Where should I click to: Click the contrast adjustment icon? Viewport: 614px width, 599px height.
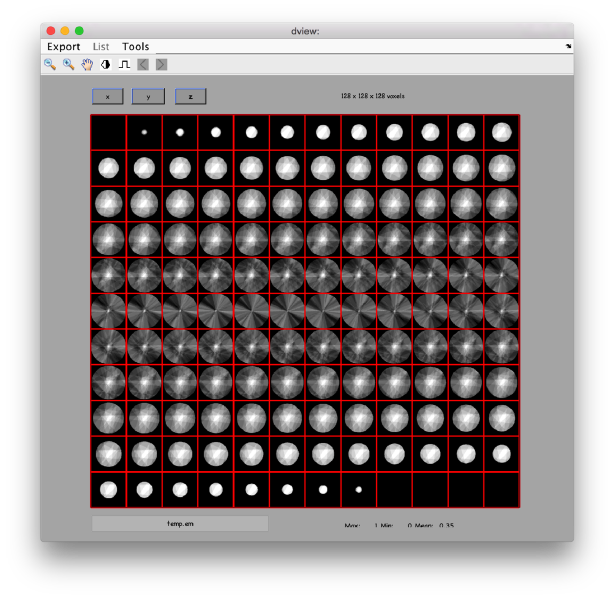click(x=105, y=64)
